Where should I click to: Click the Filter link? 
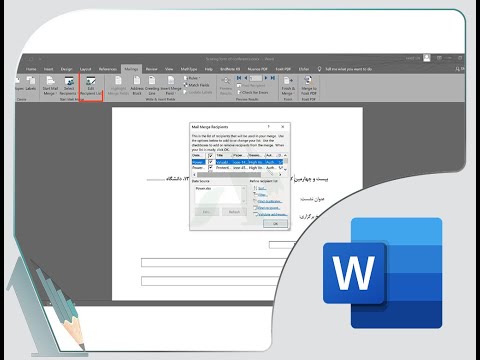[x=263, y=195]
